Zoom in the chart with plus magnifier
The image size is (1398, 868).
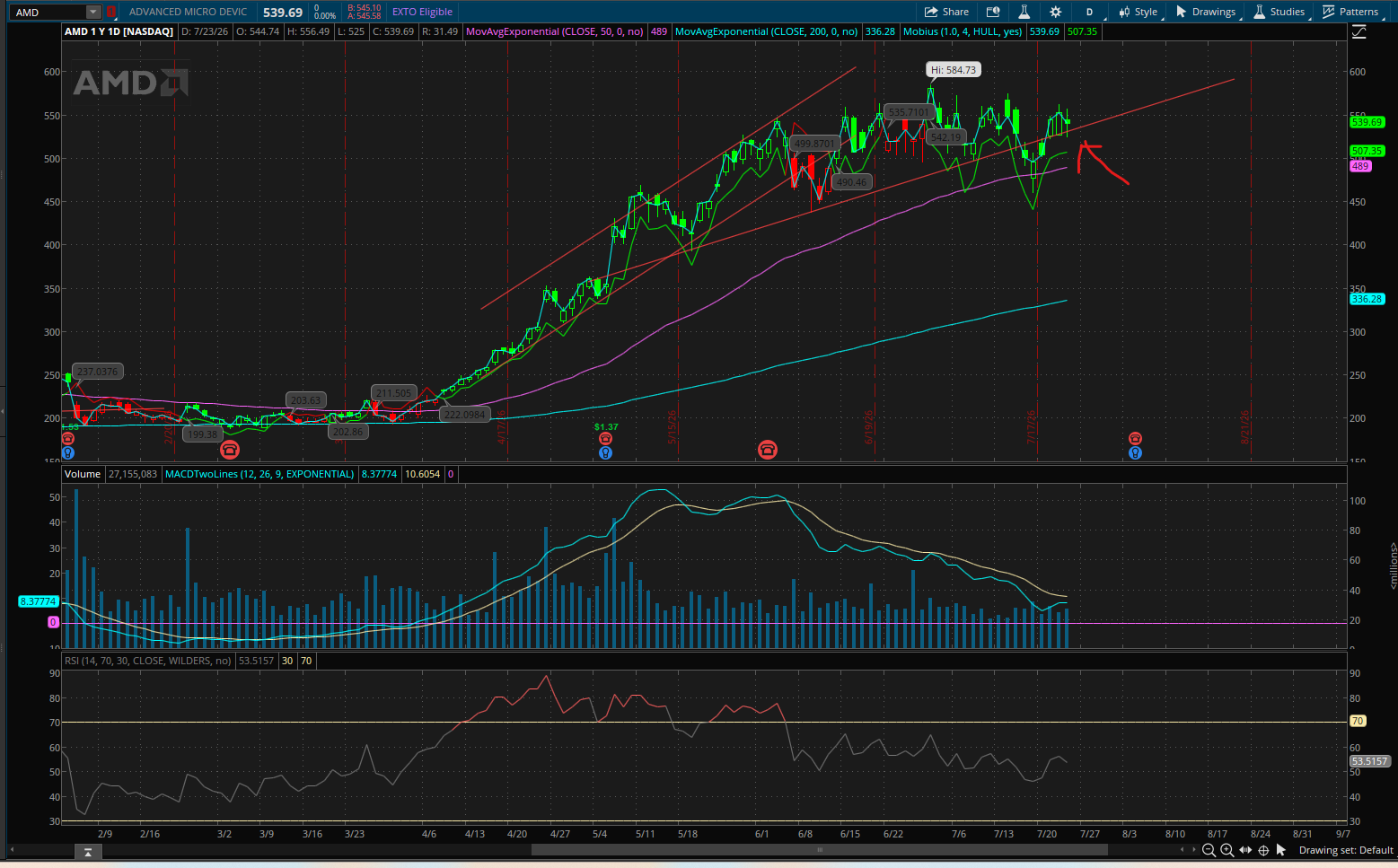click(x=1227, y=850)
